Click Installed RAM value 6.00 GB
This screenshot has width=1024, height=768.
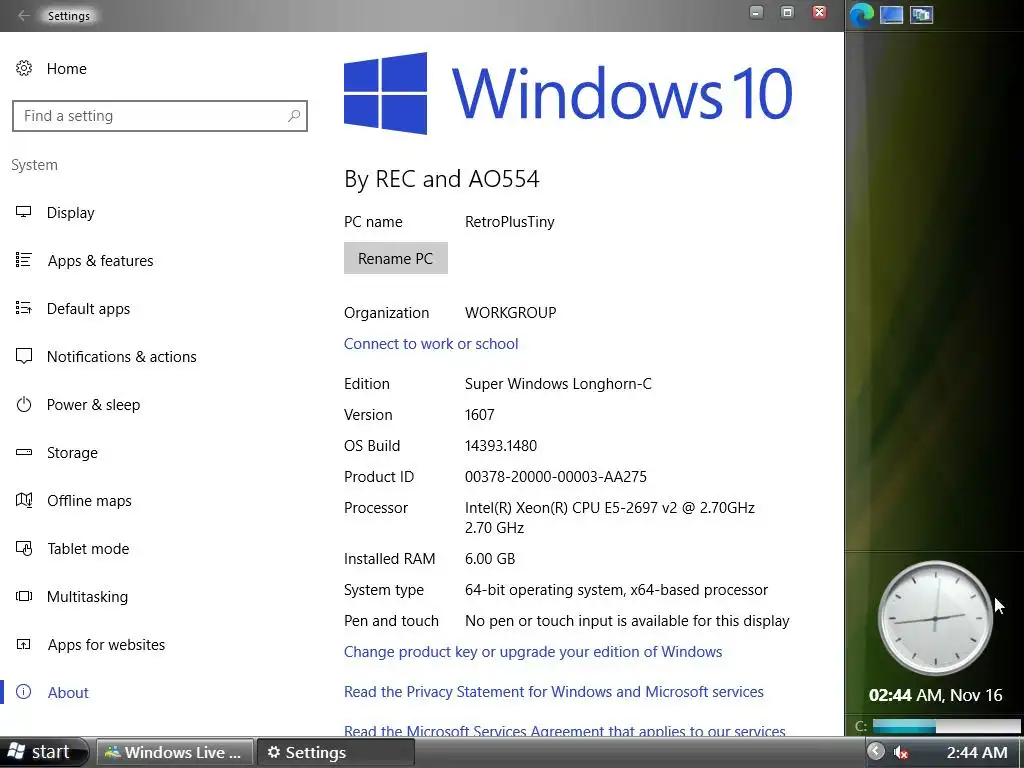(x=490, y=559)
